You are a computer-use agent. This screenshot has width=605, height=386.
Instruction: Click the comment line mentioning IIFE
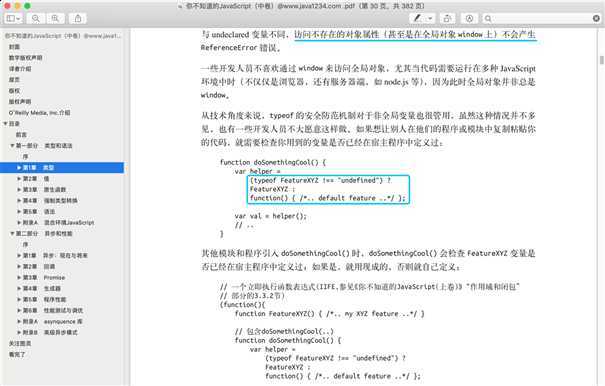[x=370, y=286]
